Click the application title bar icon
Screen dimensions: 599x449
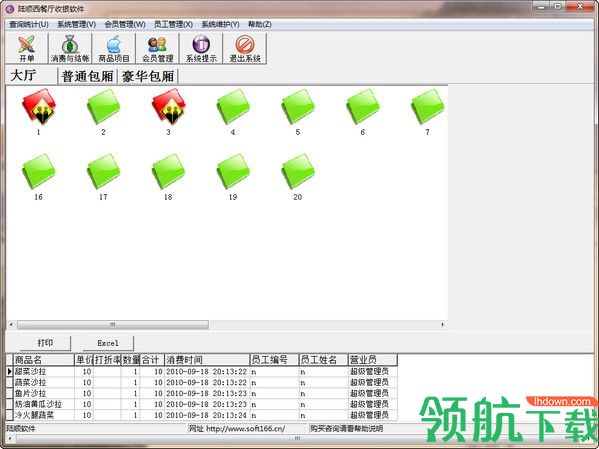tap(10, 8)
